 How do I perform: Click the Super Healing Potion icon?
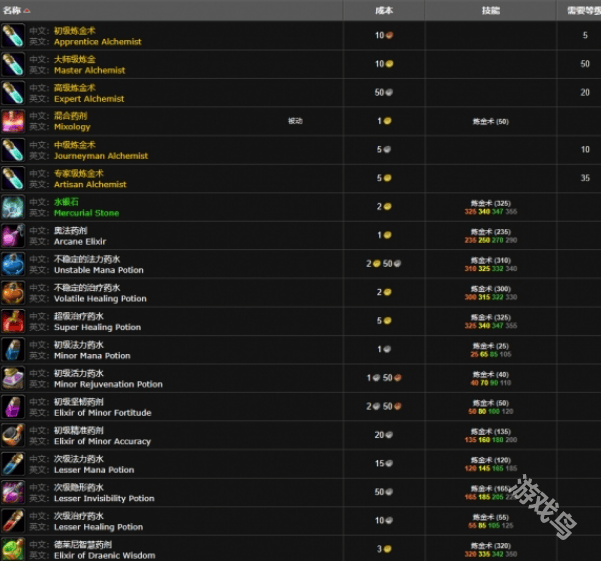click(x=13, y=321)
